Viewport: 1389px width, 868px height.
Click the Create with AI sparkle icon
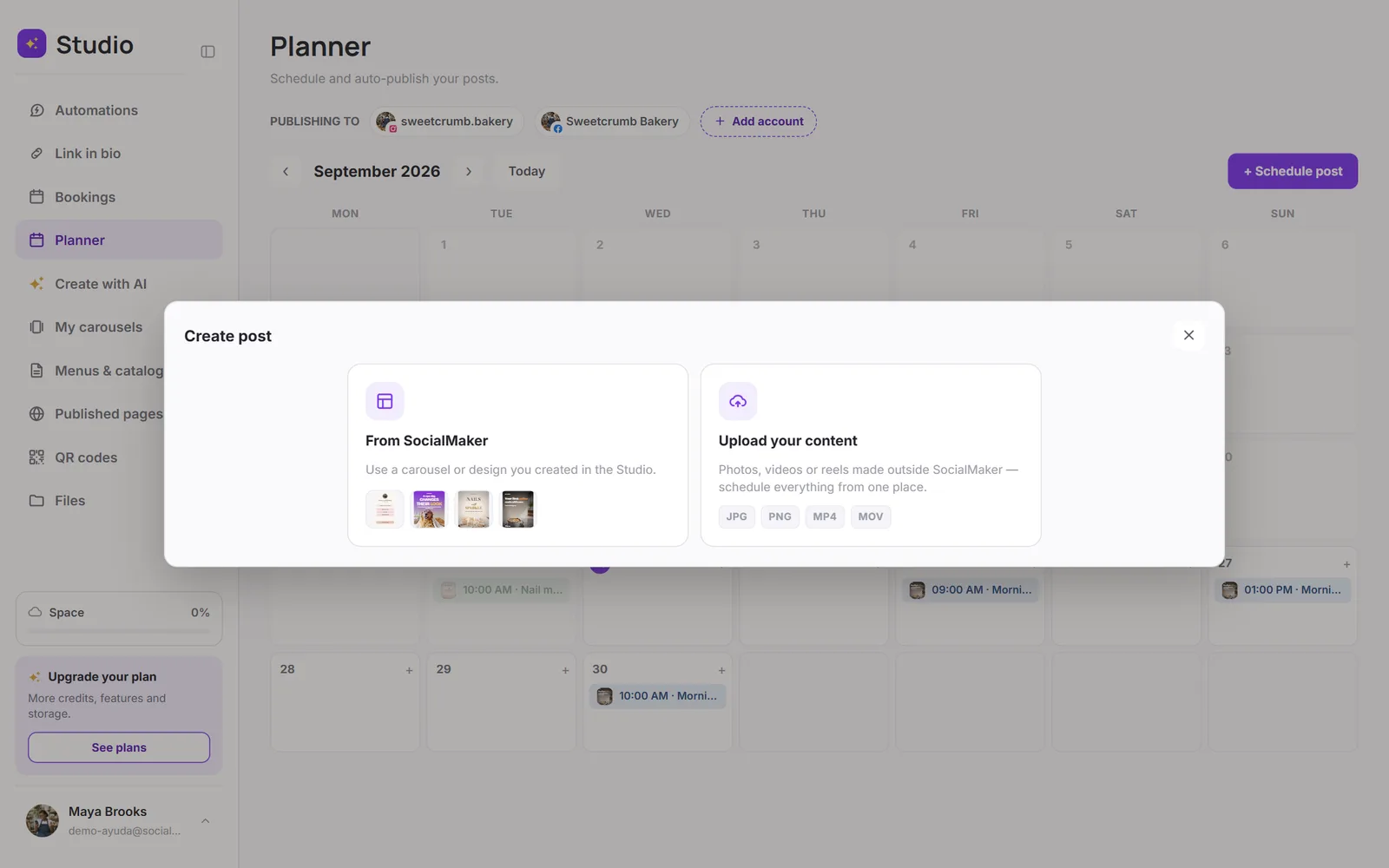[x=36, y=284]
